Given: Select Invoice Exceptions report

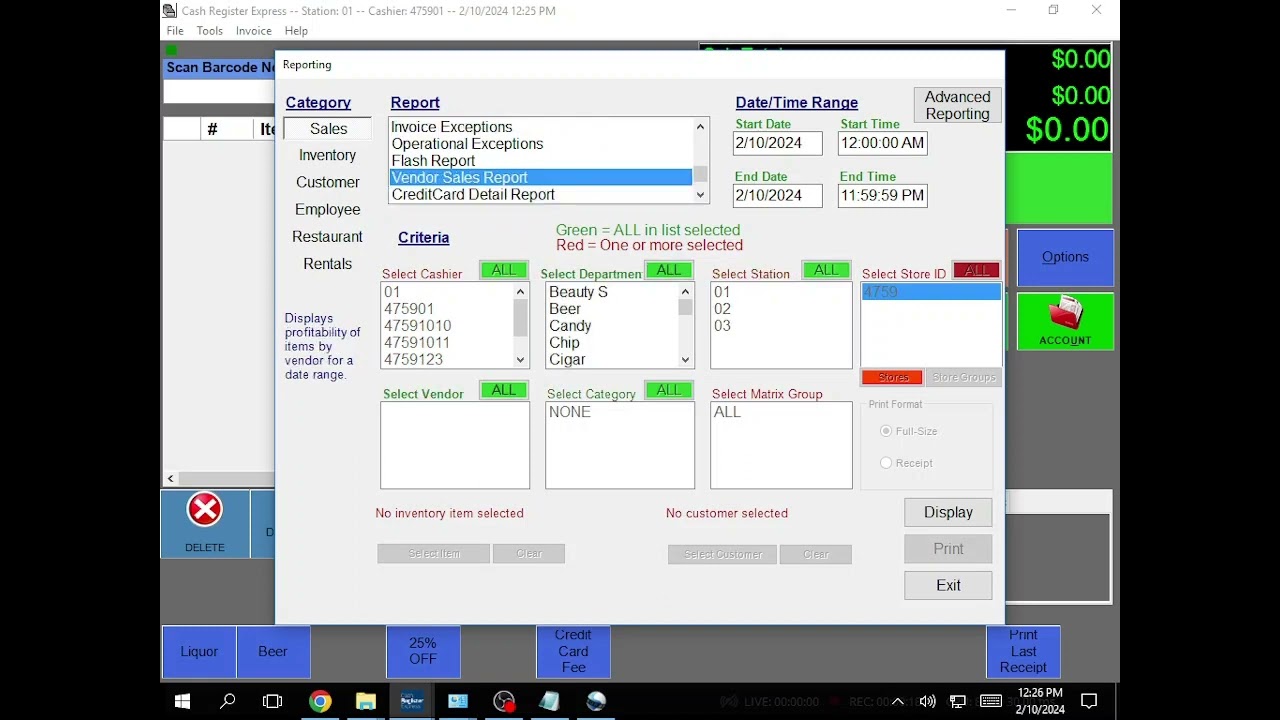Looking at the screenshot, I should [x=540, y=127].
